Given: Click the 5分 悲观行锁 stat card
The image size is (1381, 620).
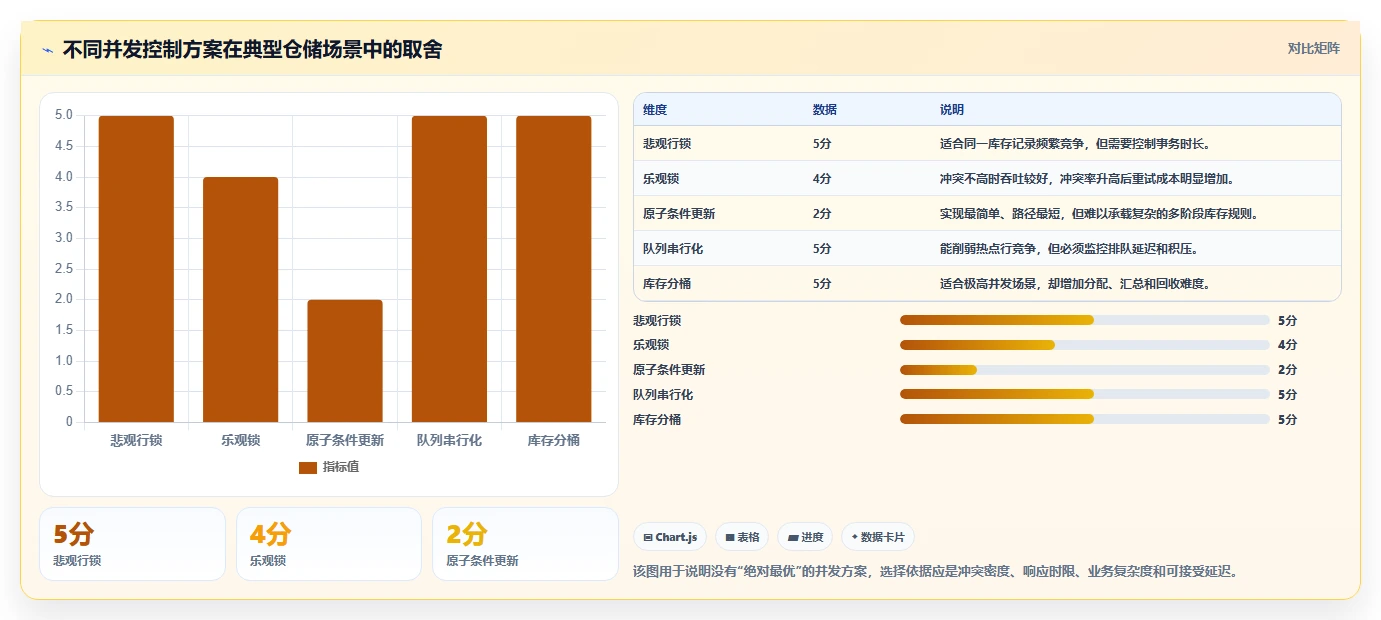Looking at the screenshot, I should coord(132,544).
